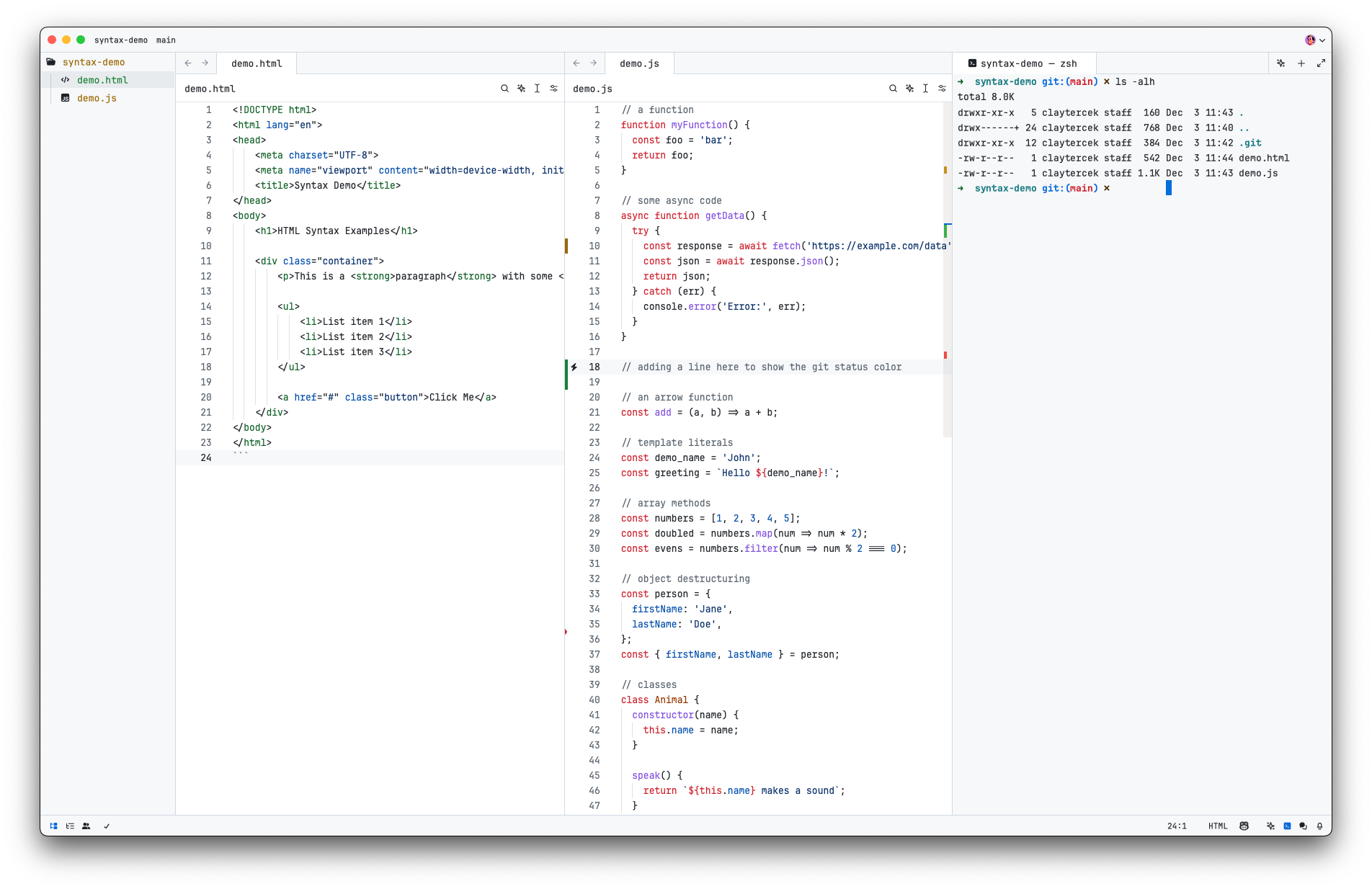Toggle selections menu in demo.js toolbar

coord(925,89)
